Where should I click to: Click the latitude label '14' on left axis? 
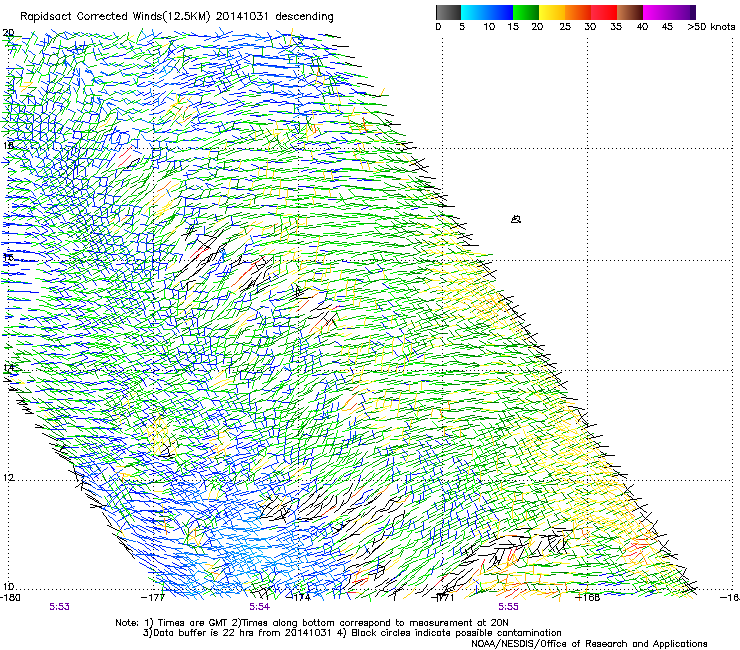point(8,368)
